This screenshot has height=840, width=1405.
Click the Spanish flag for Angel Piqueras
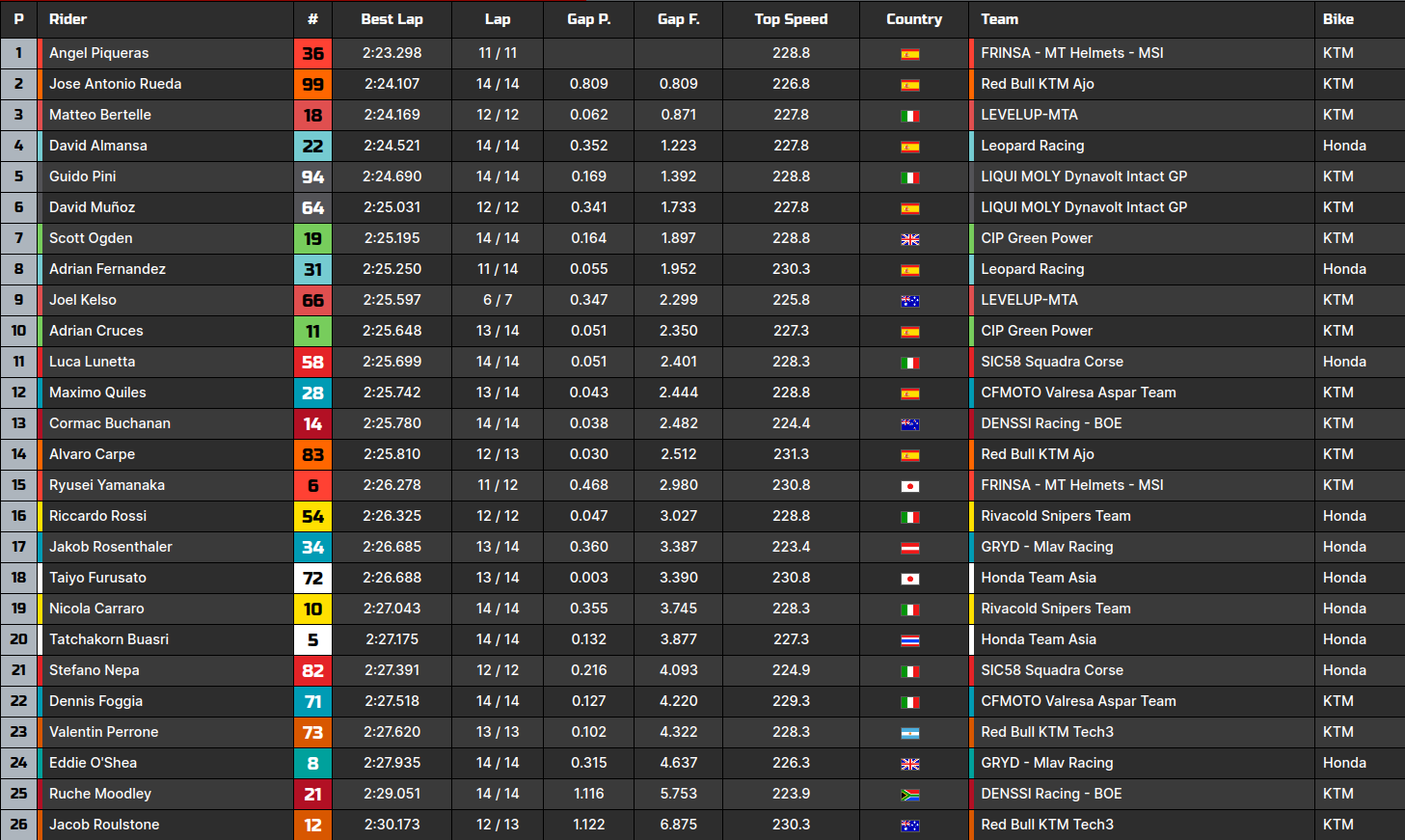coord(909,54)
